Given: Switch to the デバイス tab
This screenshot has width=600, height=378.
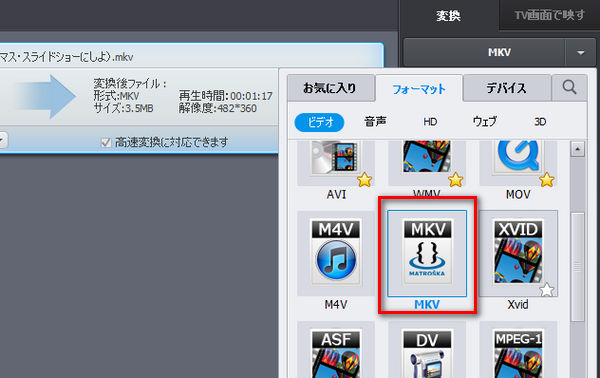Looking at the screenshot, I should (x=507, y=88).
